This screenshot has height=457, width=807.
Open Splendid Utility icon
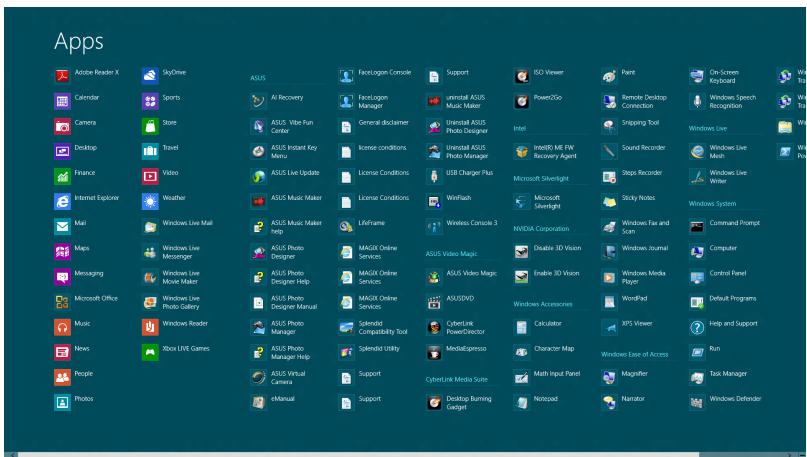click(x=346, y=352)
